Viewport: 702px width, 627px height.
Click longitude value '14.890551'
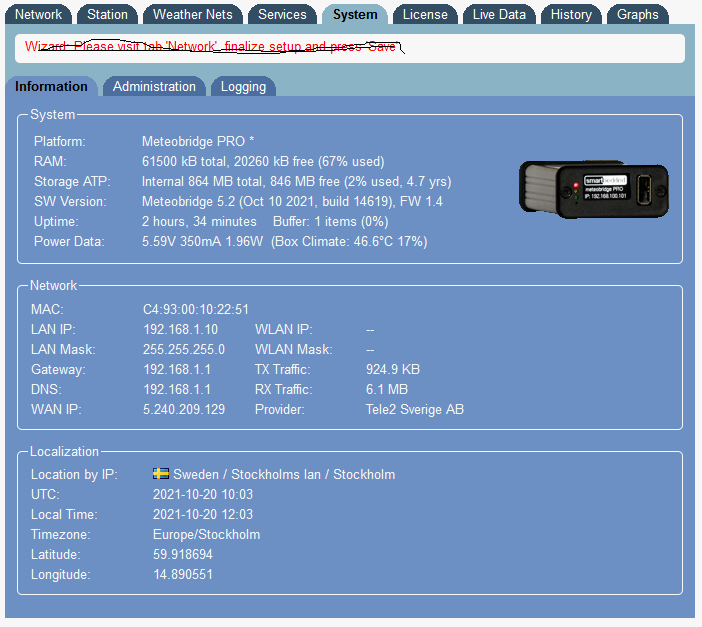pos(183,574)
